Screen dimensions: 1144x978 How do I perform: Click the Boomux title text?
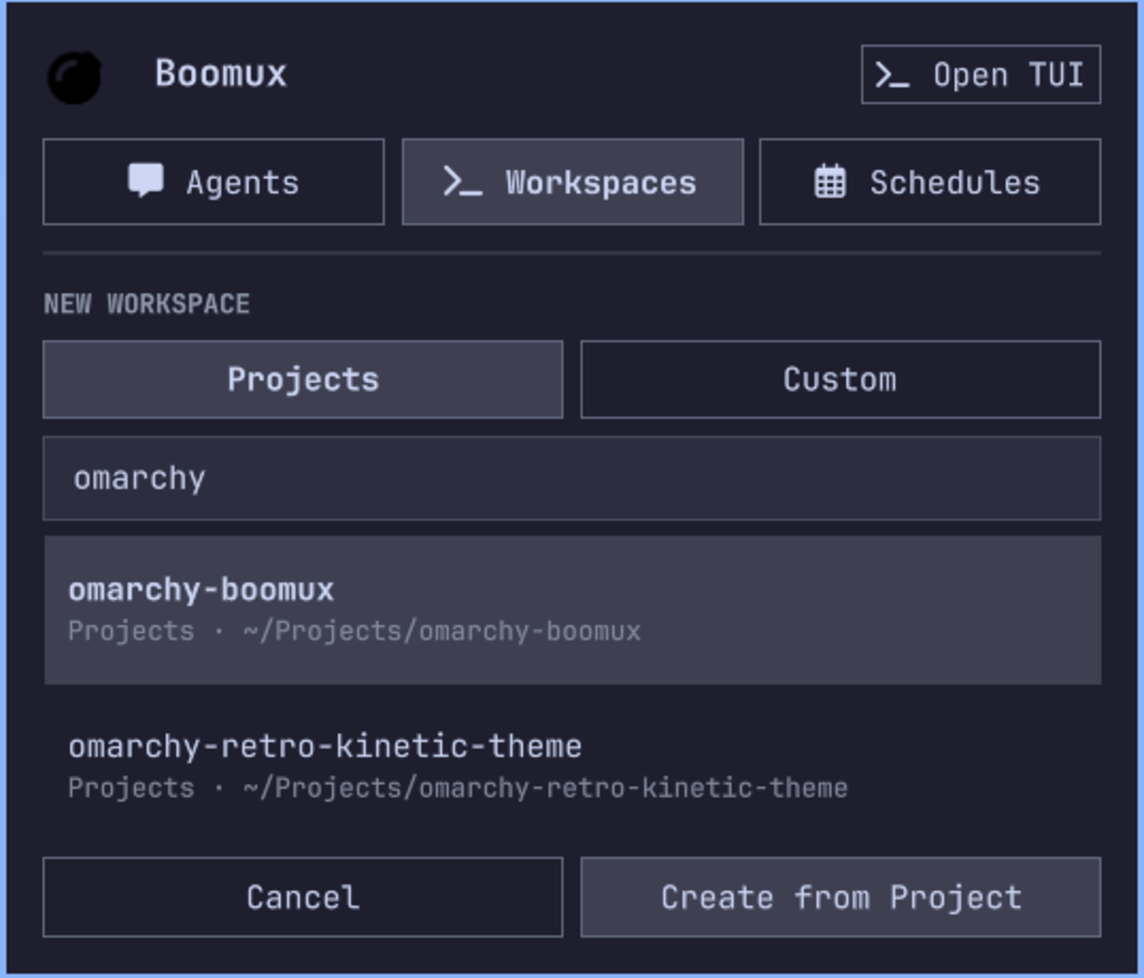[221, 74]
